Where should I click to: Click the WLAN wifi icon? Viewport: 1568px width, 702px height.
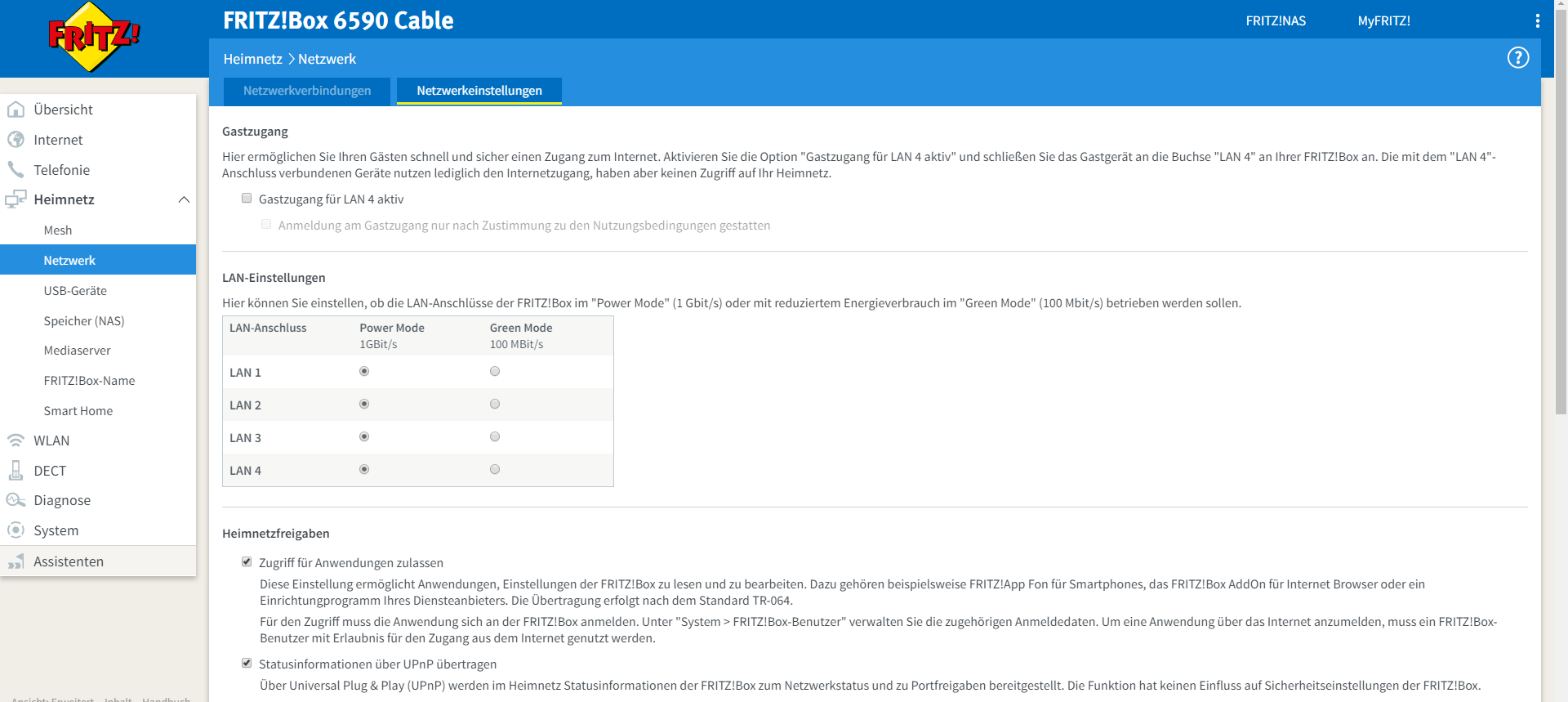16,440
